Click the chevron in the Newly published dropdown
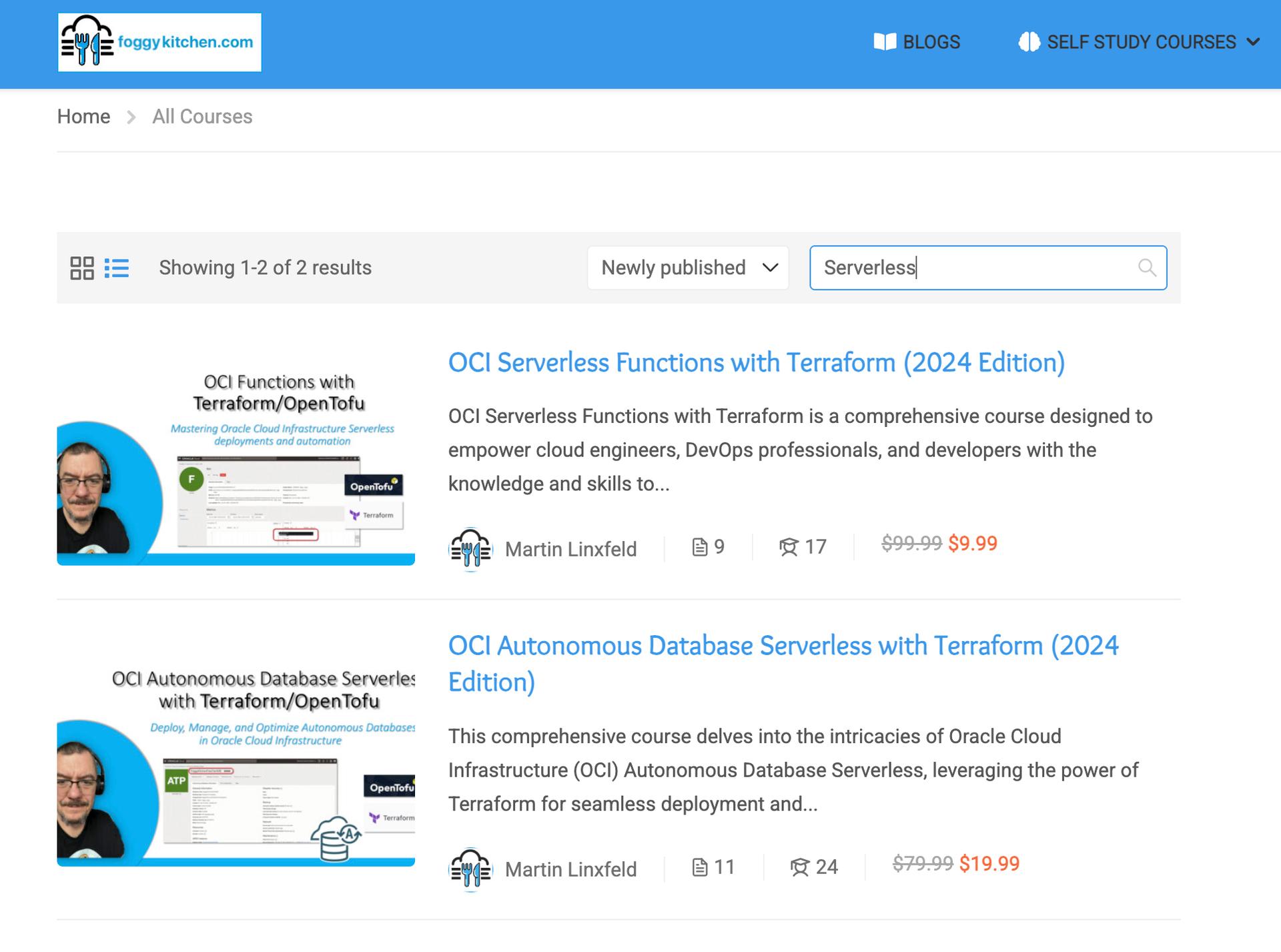 (771, 268)
